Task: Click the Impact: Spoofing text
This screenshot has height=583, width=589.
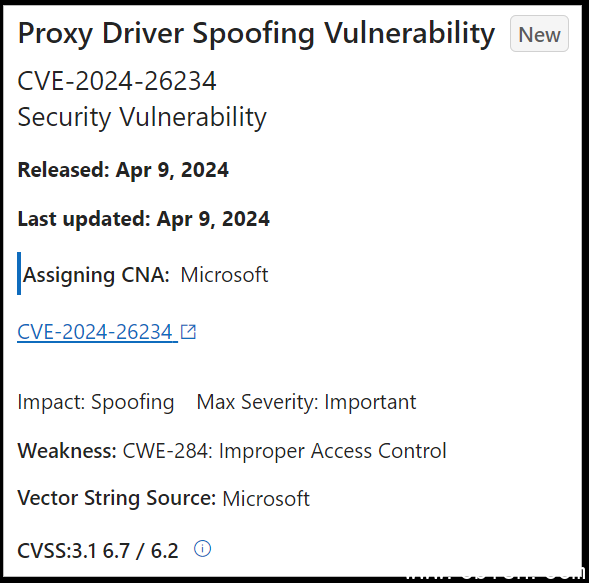Action: coord(96,402)
